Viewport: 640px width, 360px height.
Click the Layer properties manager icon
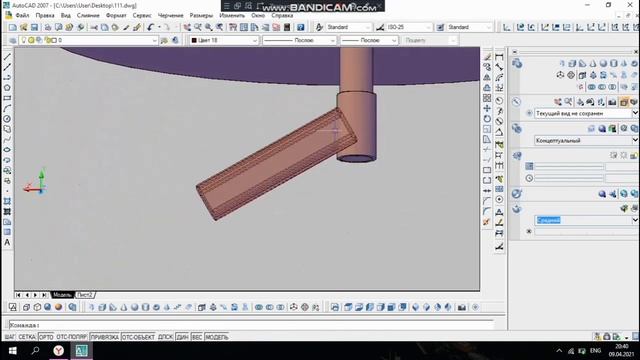13,40
